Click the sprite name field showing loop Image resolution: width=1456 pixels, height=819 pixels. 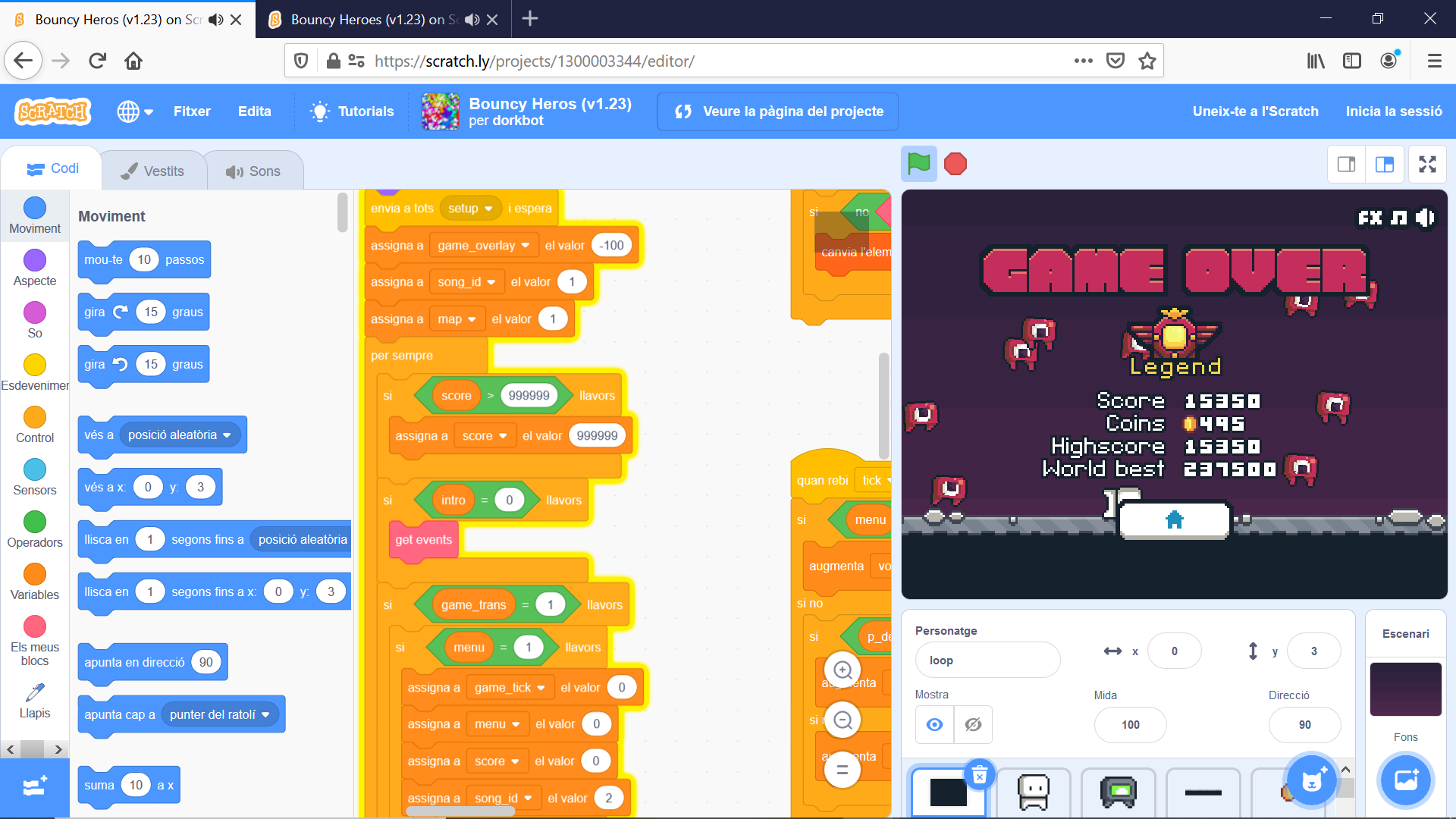[x=987, y=660]
